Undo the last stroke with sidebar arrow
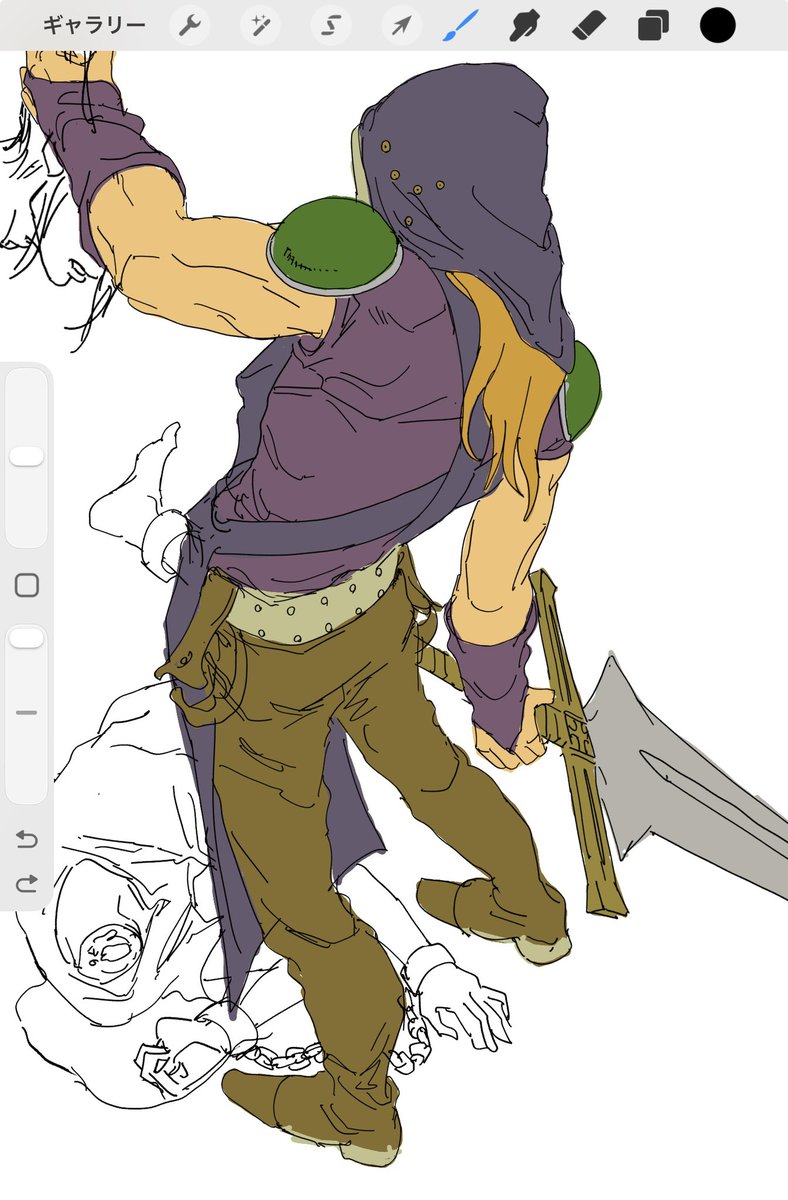788x1200 pixels. tap(27, 839)
